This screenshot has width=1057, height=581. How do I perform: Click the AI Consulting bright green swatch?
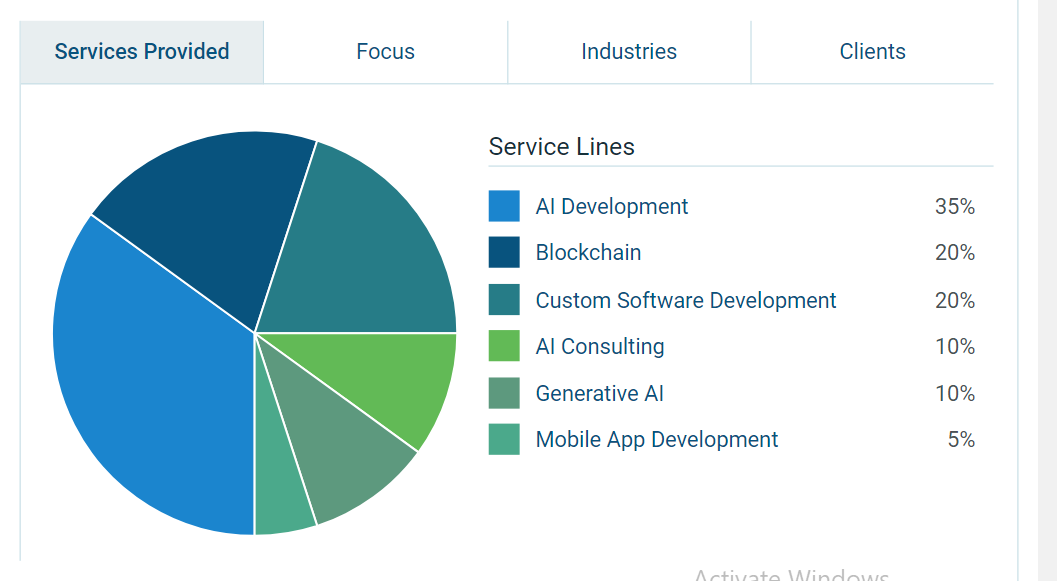(504, 346)
